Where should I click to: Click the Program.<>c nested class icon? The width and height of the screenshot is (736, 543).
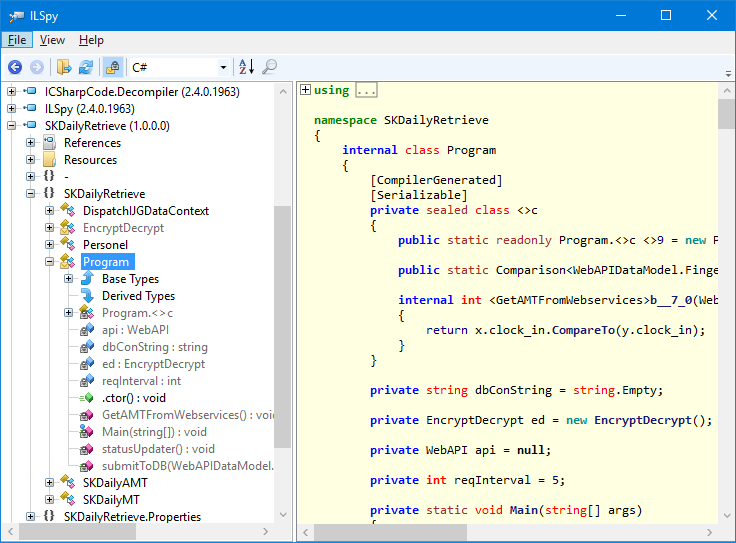pyautogui.click(x=87, y=313)
